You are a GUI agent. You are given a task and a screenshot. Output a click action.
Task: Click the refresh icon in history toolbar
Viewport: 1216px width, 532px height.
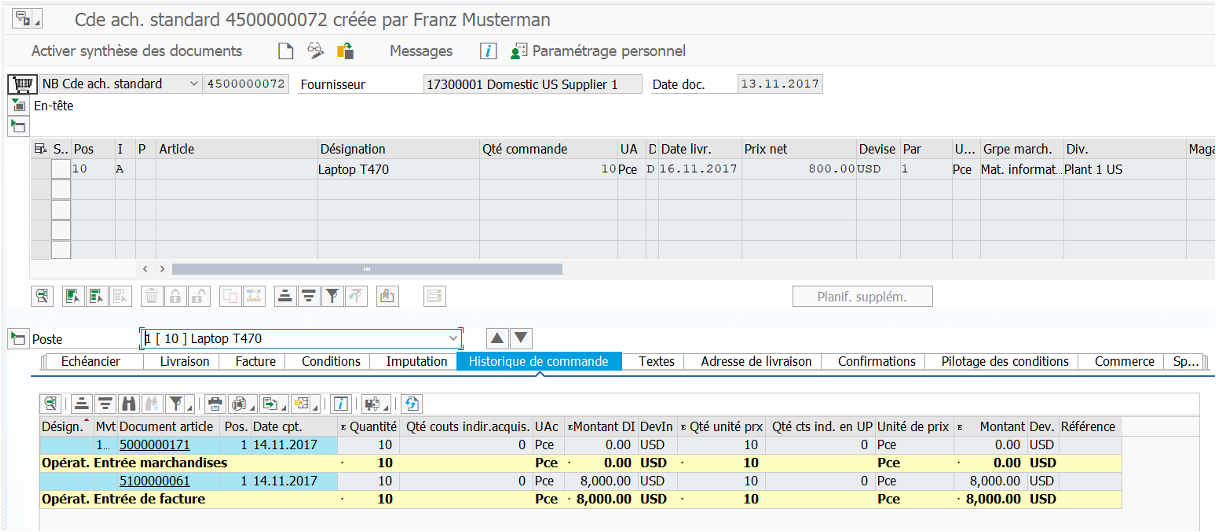tap(412, 404)
